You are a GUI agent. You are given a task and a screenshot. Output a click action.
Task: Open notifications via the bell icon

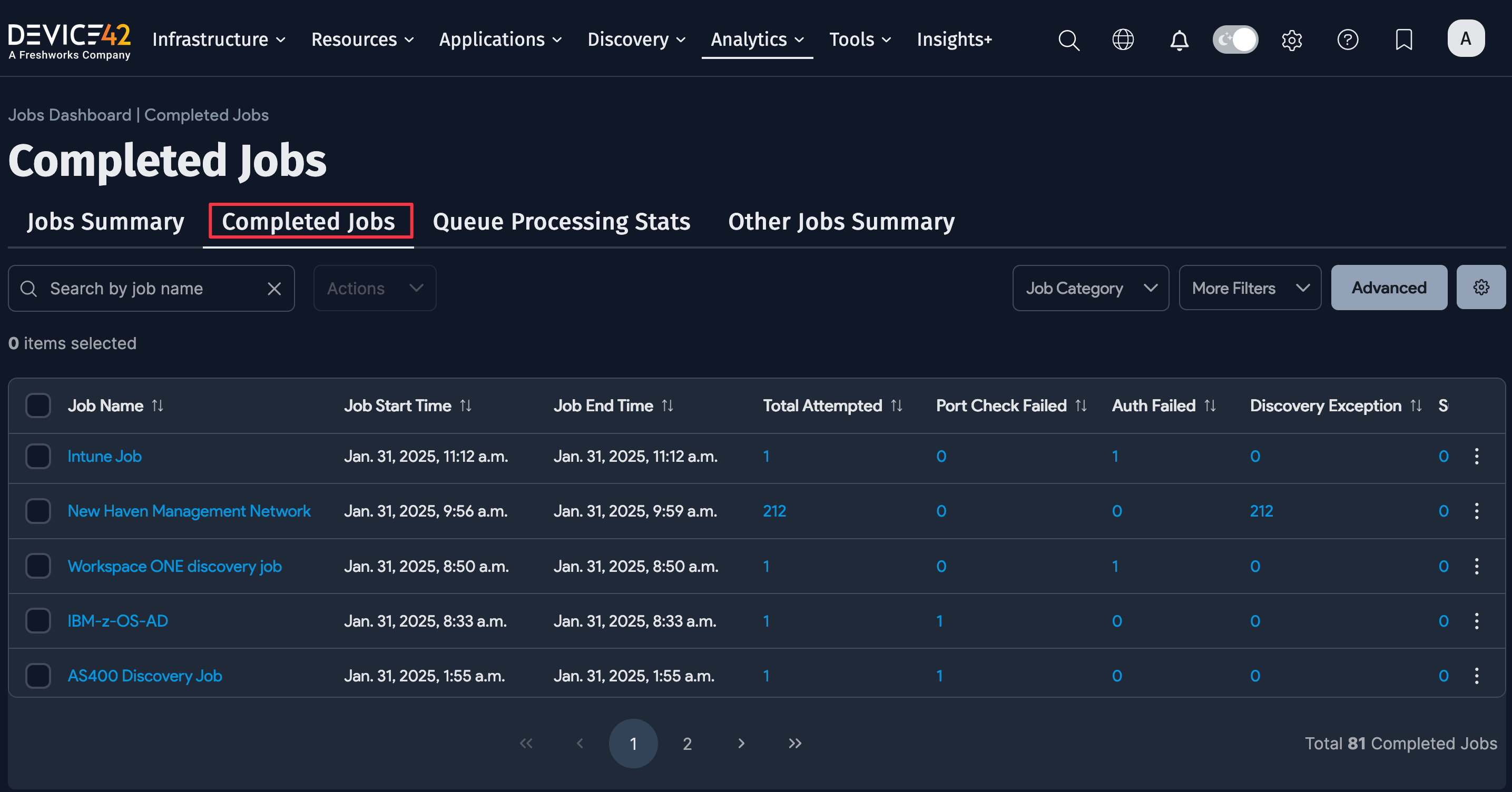(1179, 40)
